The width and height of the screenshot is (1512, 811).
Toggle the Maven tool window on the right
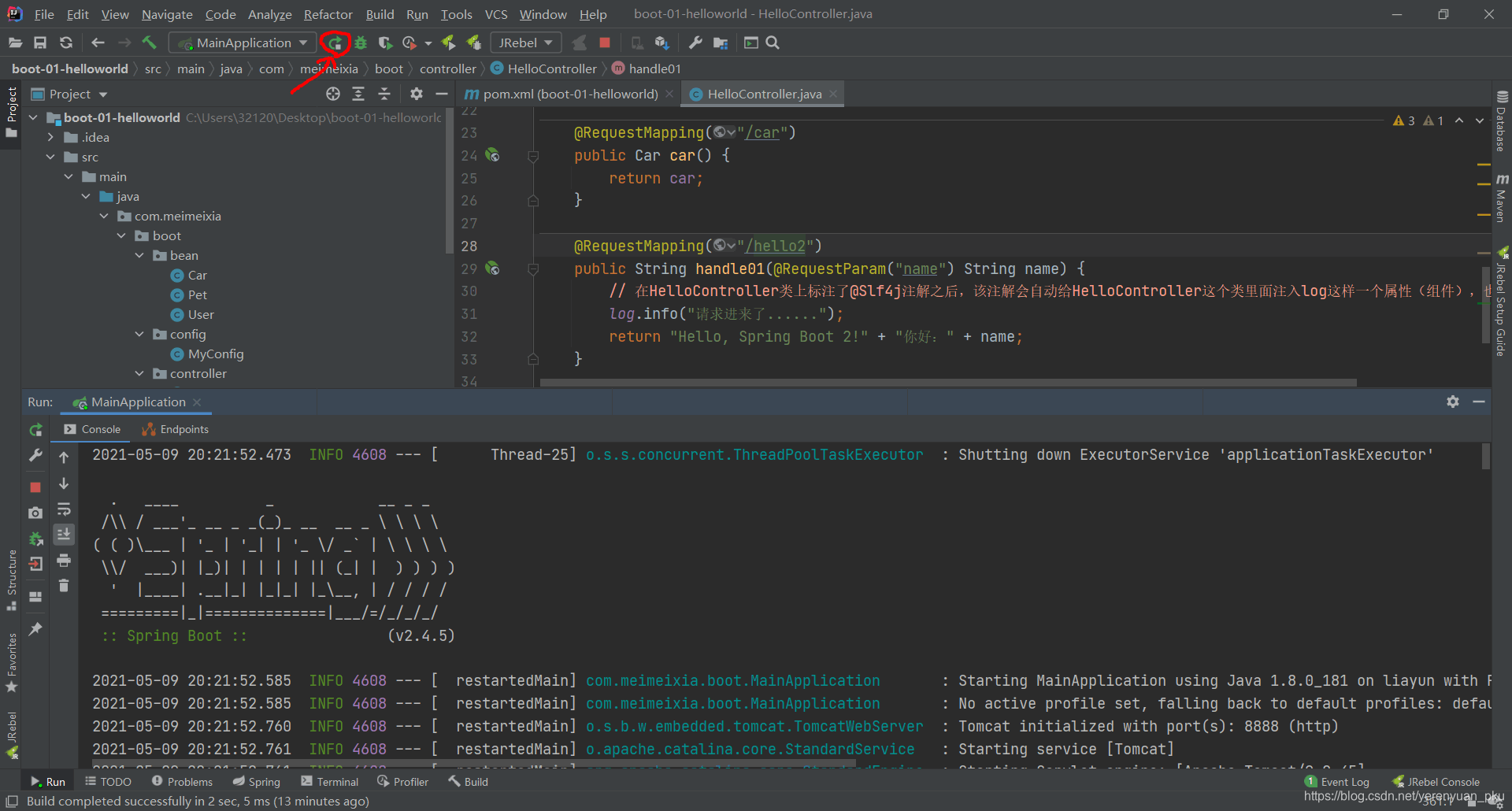click(1501, 198)
